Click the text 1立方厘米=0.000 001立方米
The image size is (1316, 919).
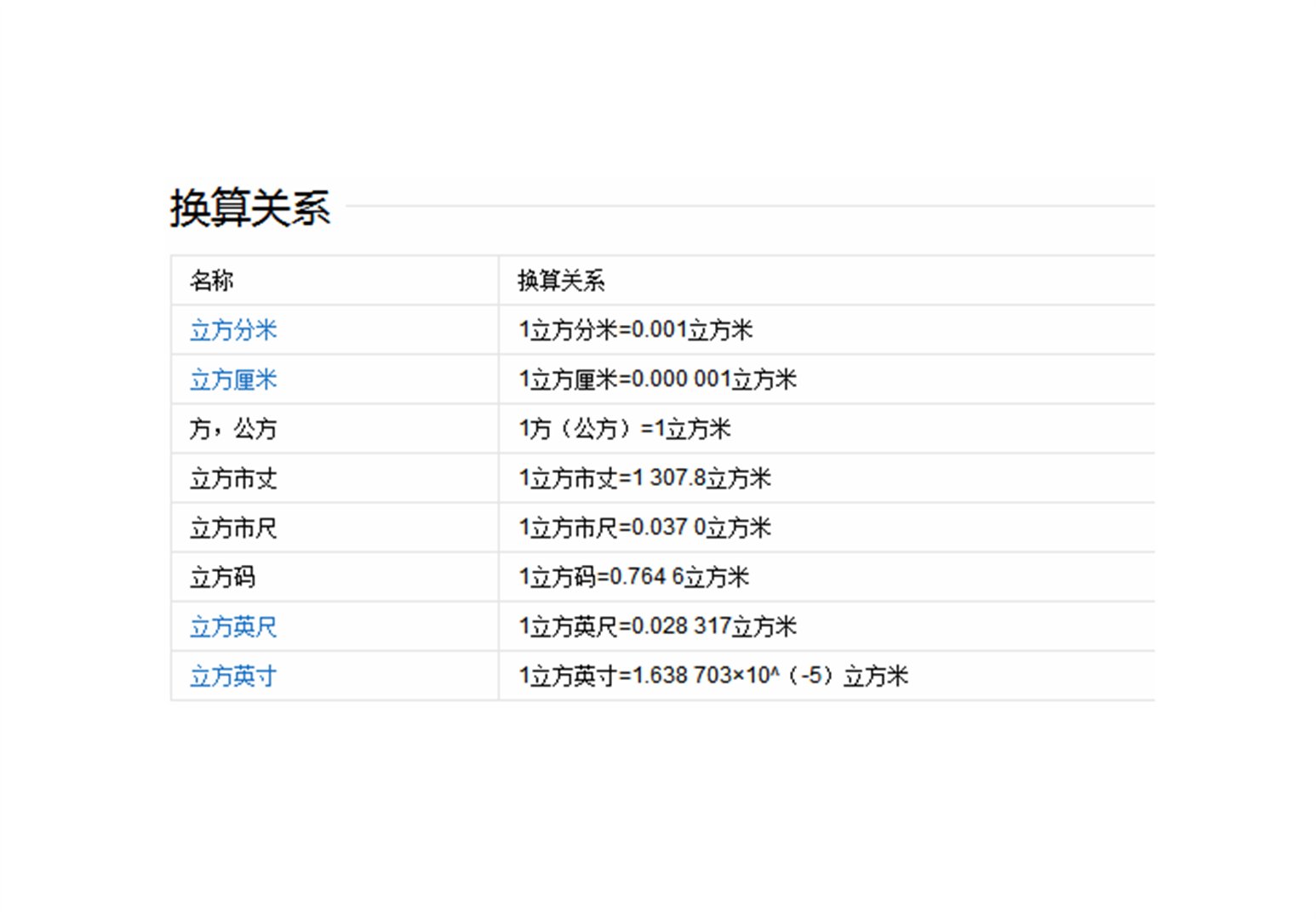point(657,380)
